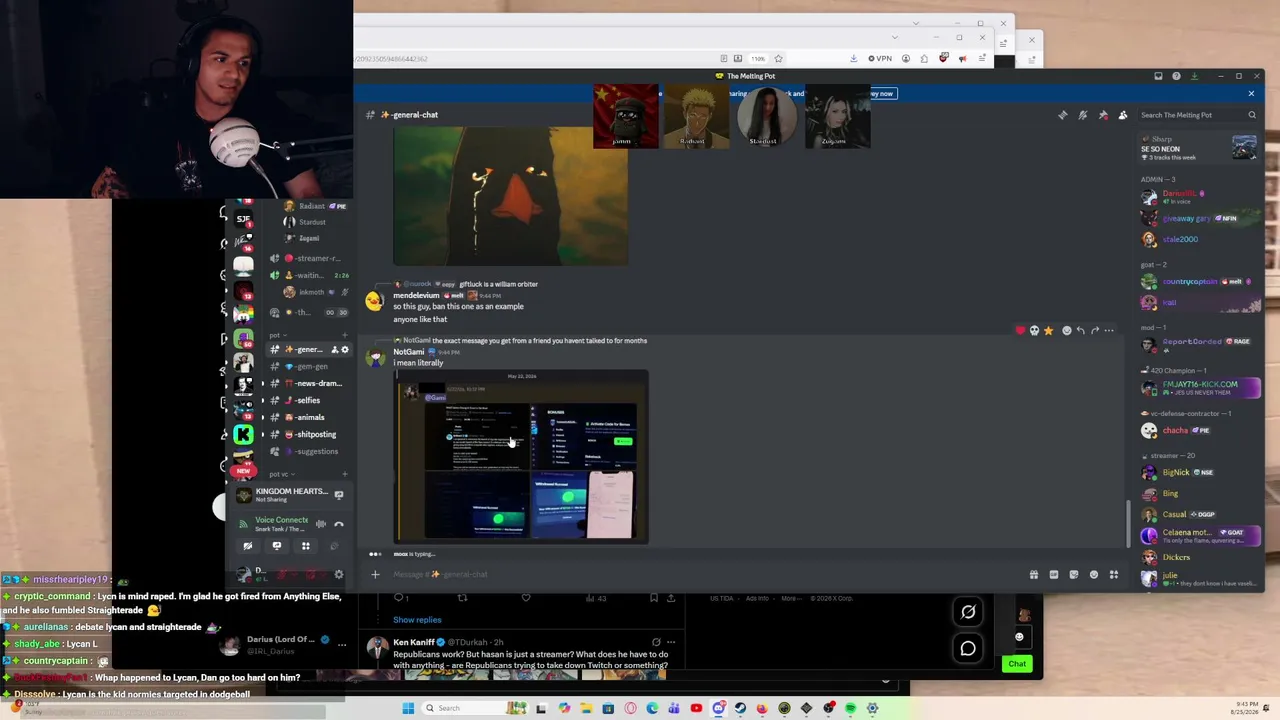1280x720 pixels.
Task: Open the Threads icon in channel header
Action: point(1062,115)
